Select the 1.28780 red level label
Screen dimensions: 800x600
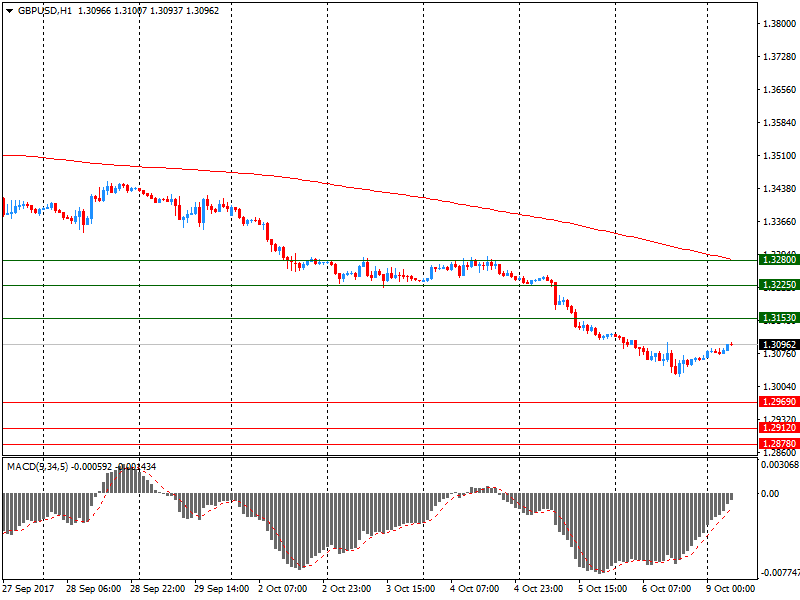[779, 443]
